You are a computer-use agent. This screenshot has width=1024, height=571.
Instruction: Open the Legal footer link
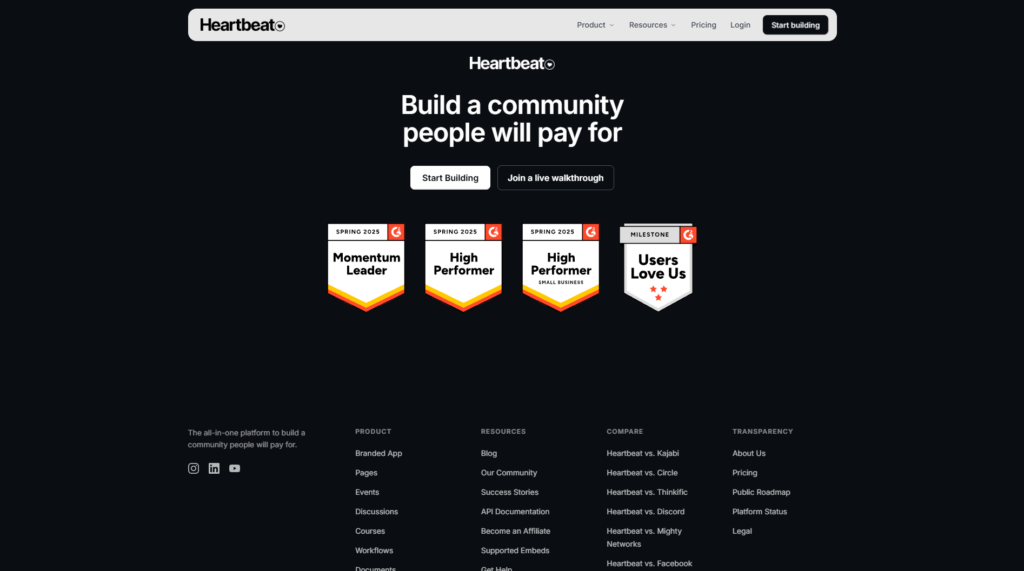(x=742, y=532)
